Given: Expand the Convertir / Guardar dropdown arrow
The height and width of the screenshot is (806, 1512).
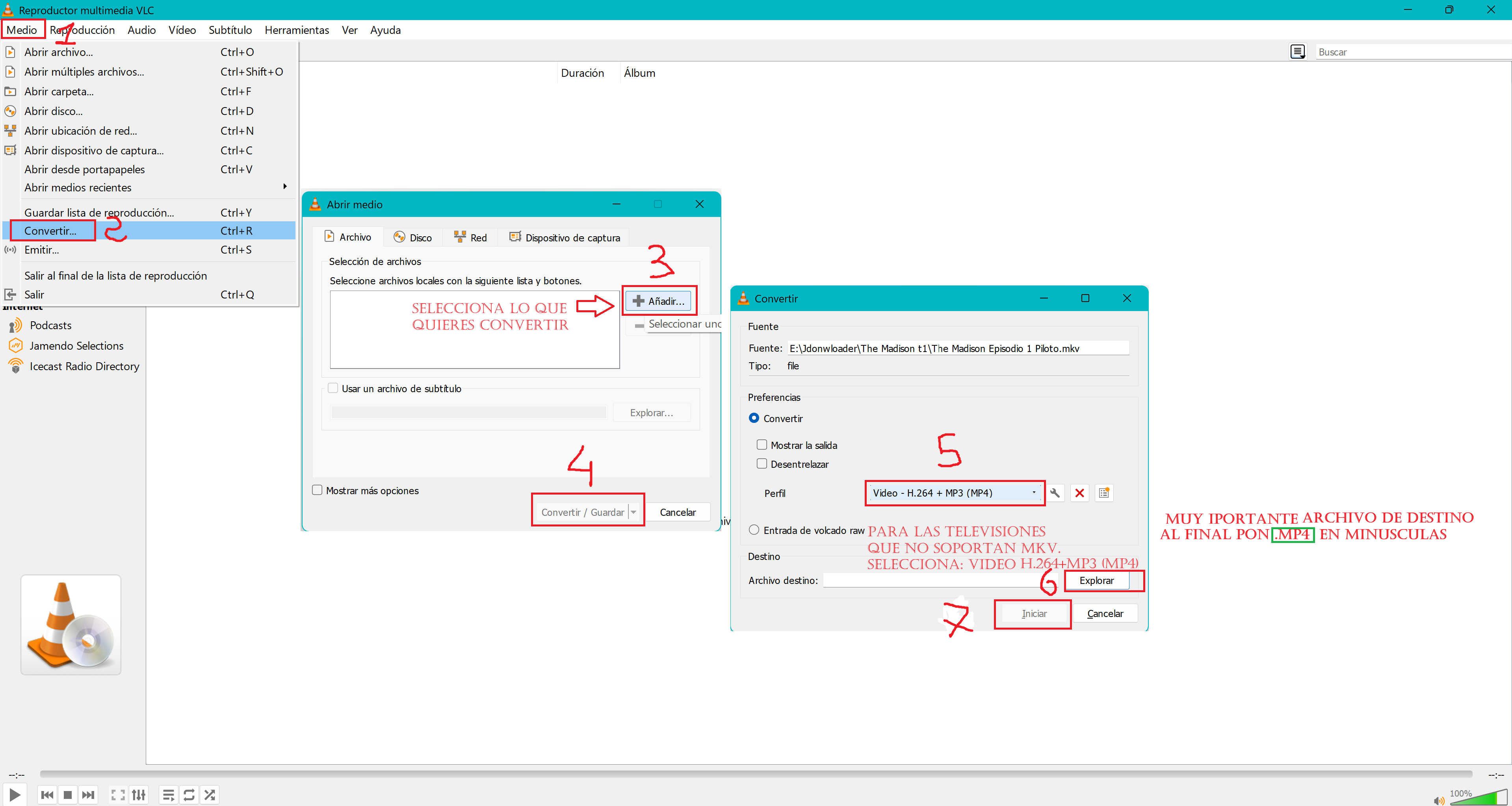Looking at the screenshot, I should pyautogui.click(x=634, y=511).
